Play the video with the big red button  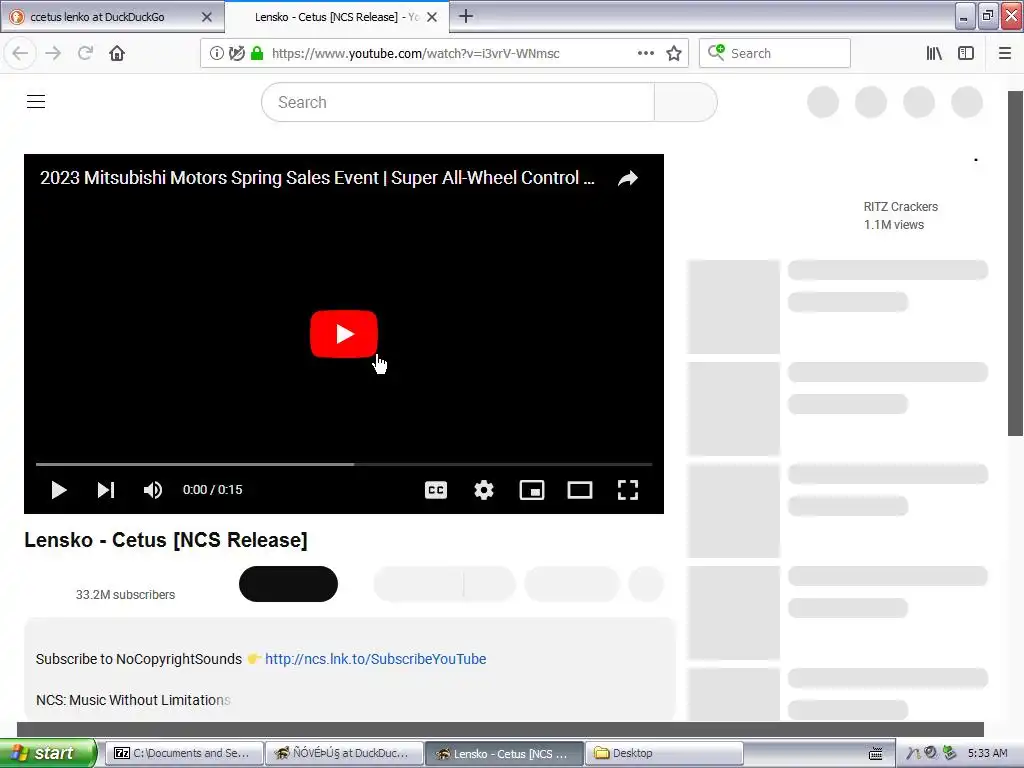pyautogui.click(x=344, y=334)
